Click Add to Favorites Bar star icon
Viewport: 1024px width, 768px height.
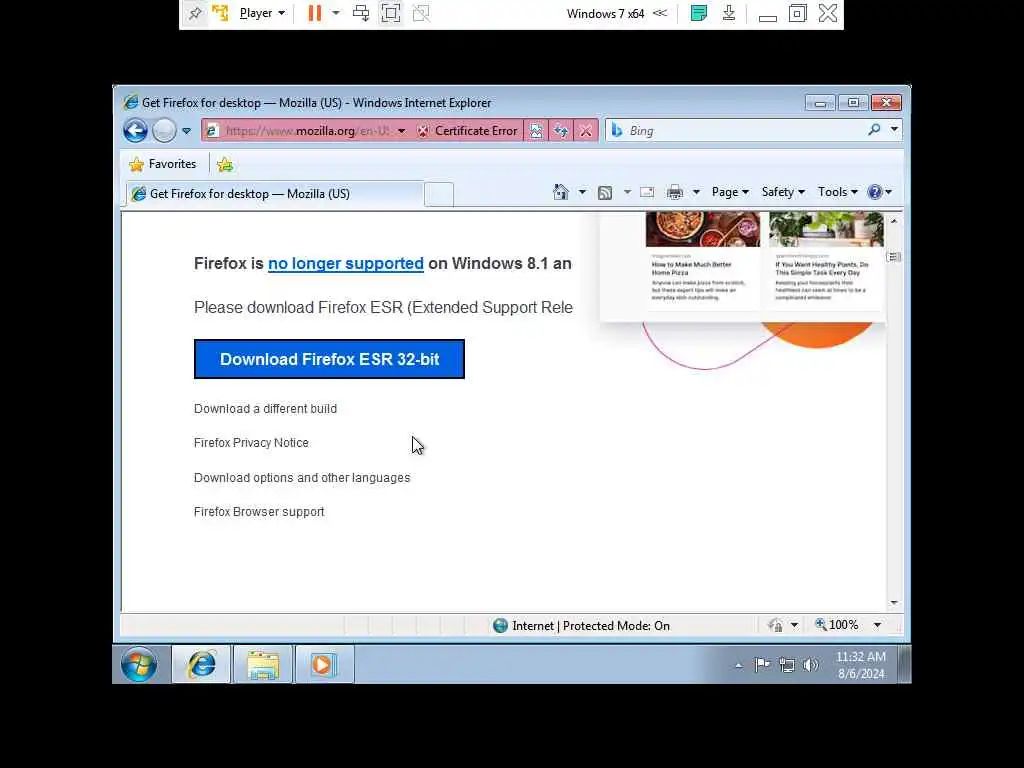[225, 164]
